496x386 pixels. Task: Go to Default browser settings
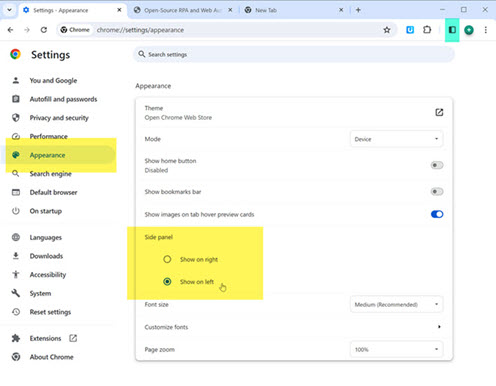click(x=53, y=193)
